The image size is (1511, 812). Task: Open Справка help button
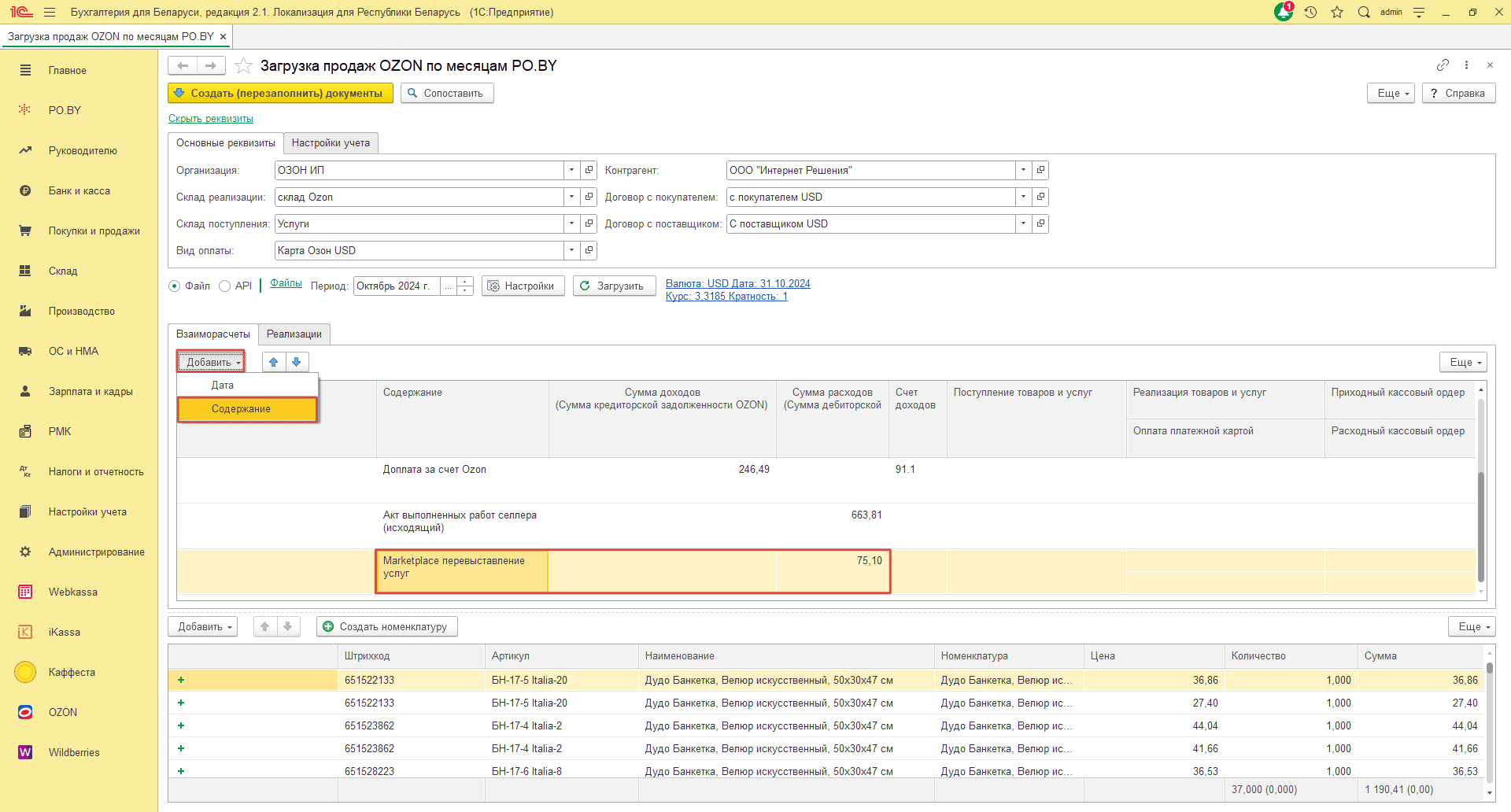coord(1458,93)
